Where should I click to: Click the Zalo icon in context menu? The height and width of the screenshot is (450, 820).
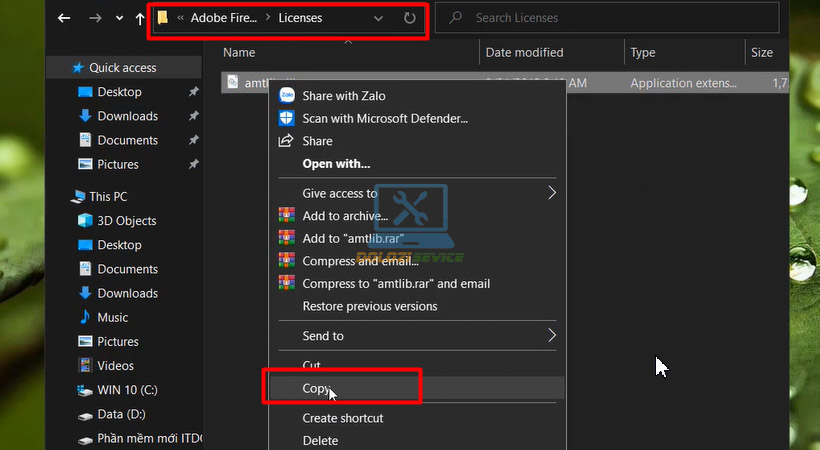point(287,96)
